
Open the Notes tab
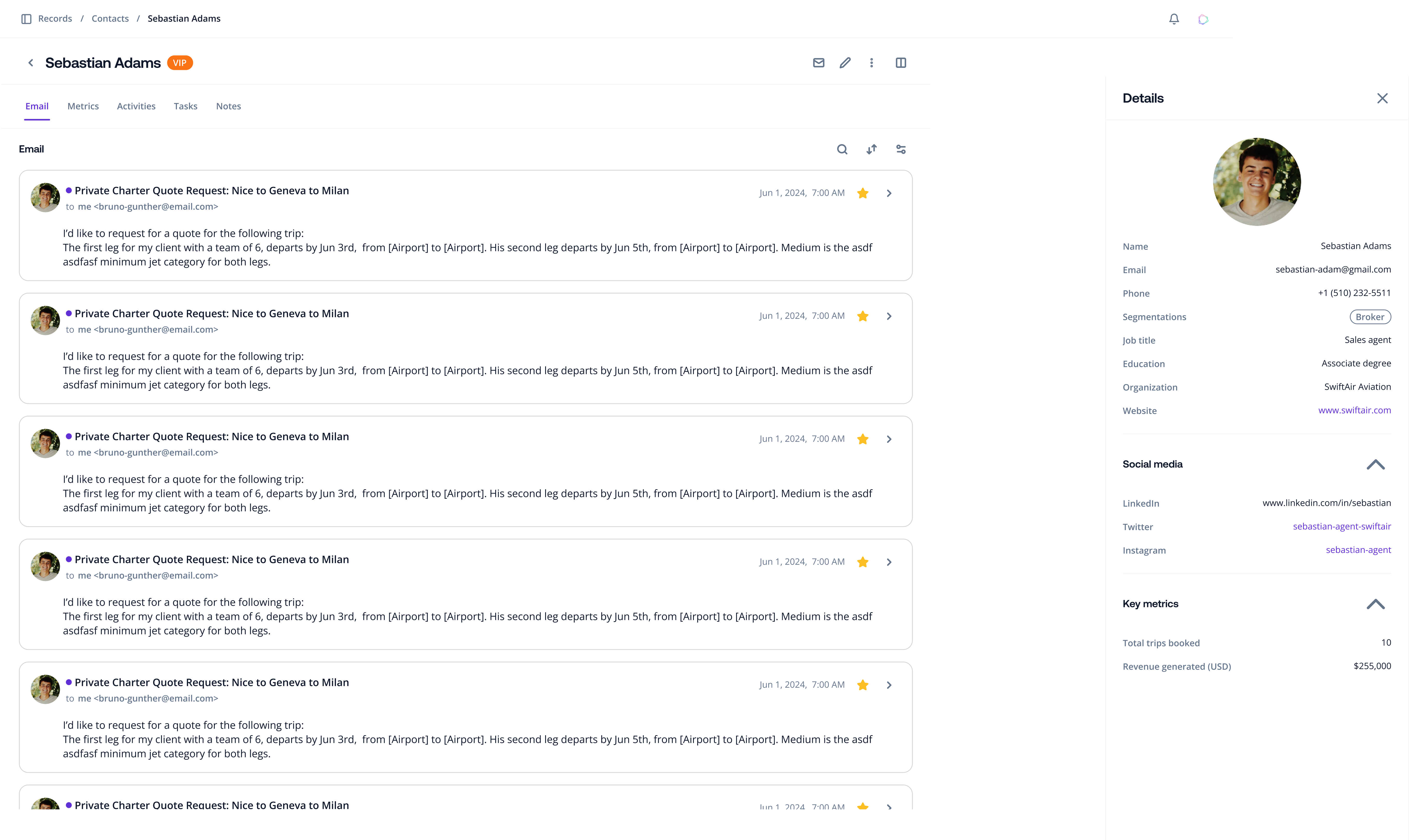point(228,106)
